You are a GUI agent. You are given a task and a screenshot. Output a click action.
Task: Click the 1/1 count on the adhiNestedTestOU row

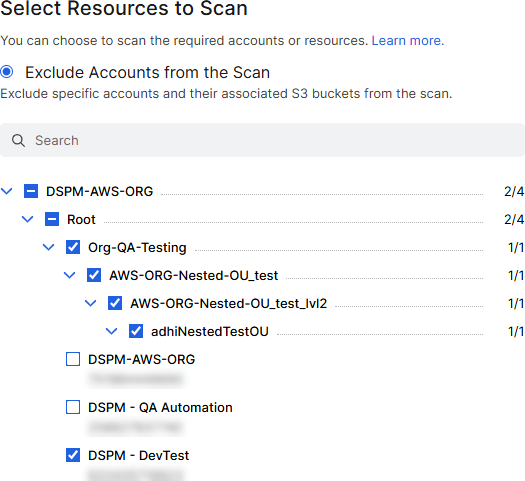click(516, 332)
